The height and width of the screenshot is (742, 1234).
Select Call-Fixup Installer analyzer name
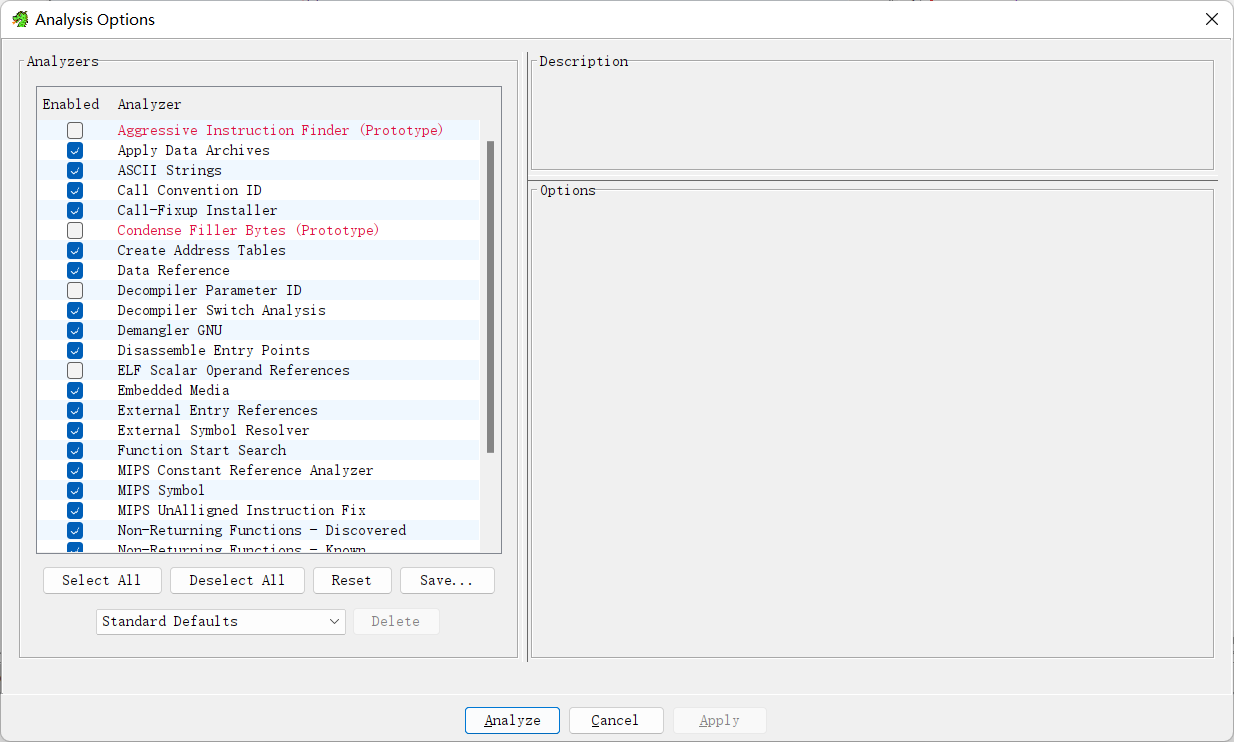[197, 210]
